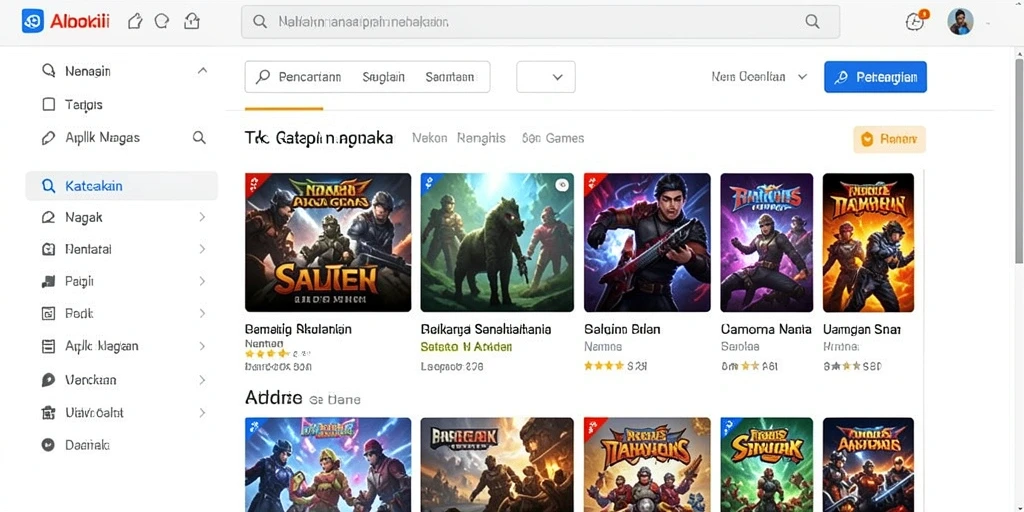Click the star rating under Camoma Nanta
Image resolution: width=1024 pixels, height=512 pixels.
point(749,366)
